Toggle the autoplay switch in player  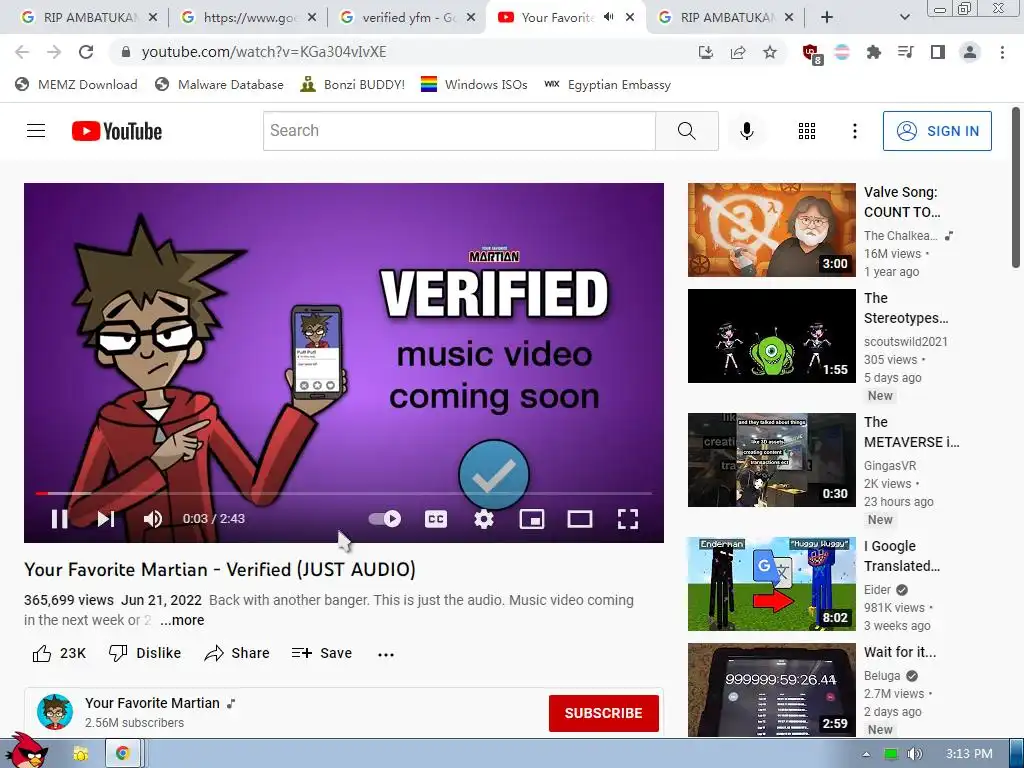(x=385, y=519)
